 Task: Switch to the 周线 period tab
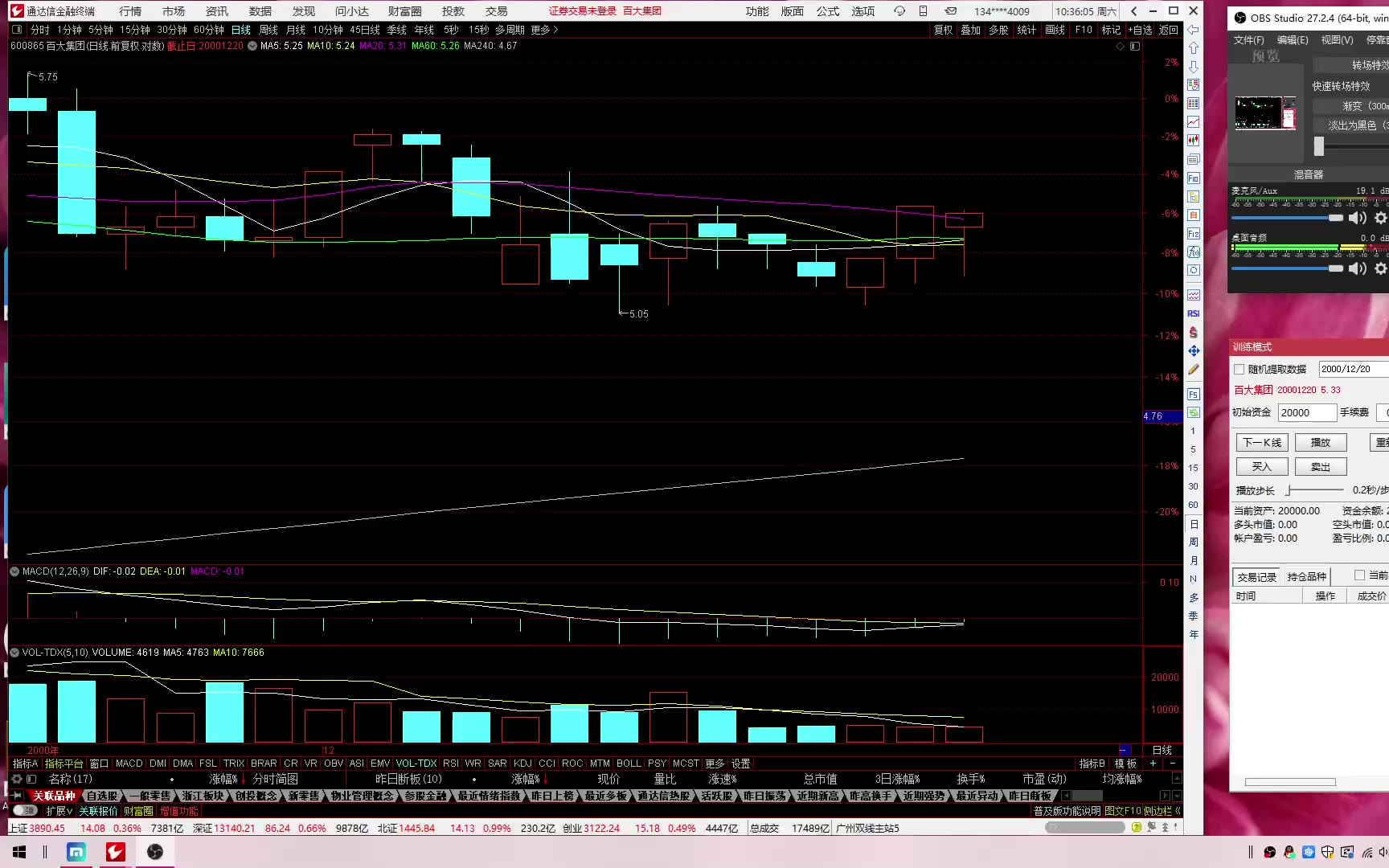(268, 30)
